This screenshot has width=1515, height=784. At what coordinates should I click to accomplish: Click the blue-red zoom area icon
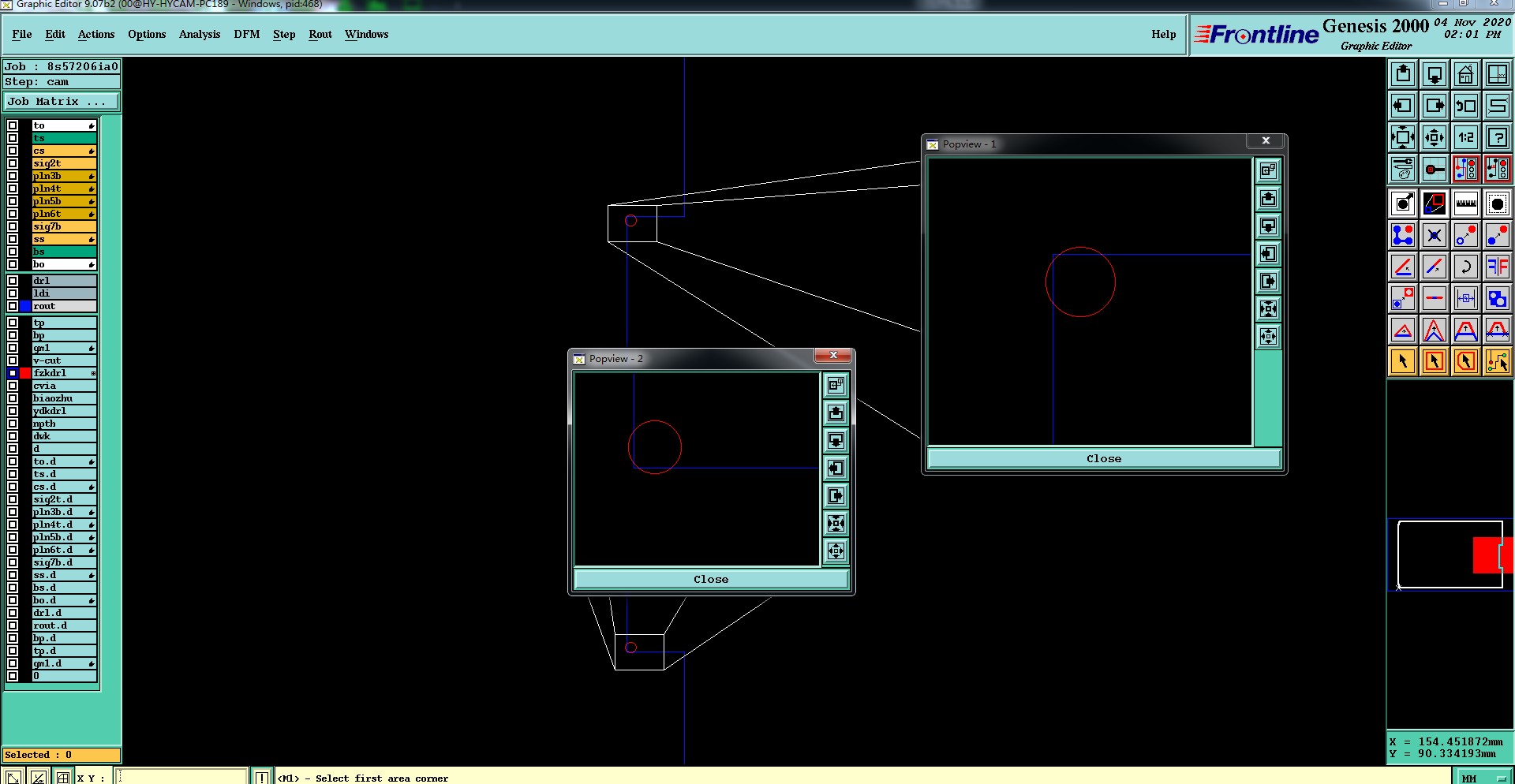[x=1435, y=203]
